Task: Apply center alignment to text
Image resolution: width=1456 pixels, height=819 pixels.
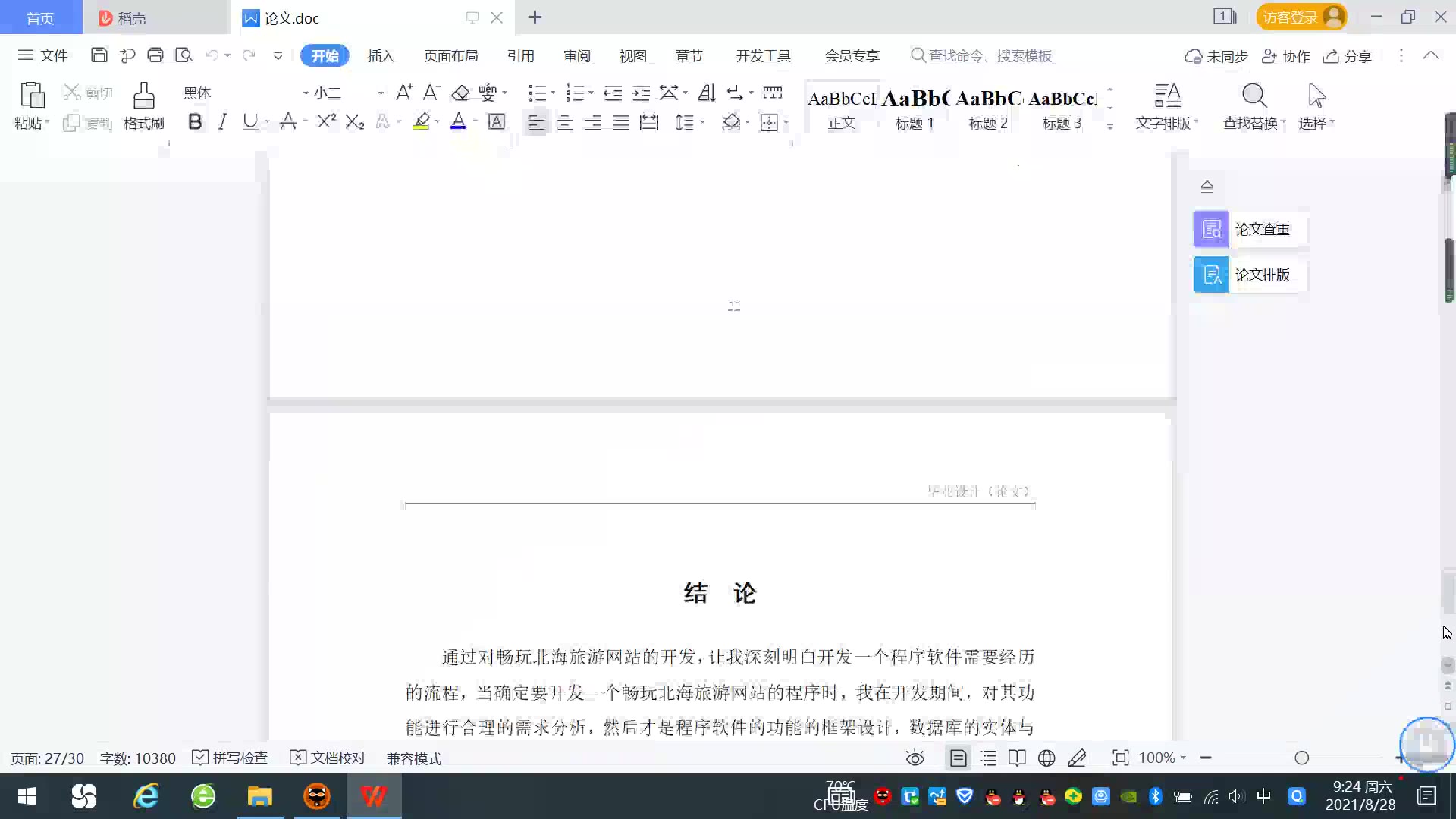Action: pos(564,123)
